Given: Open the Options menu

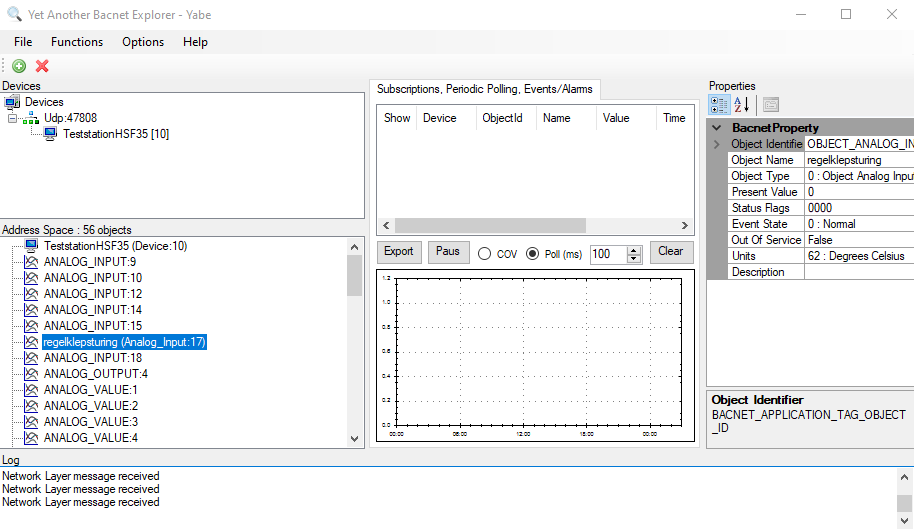Looking at the screenshot, I should coord(143,42).
